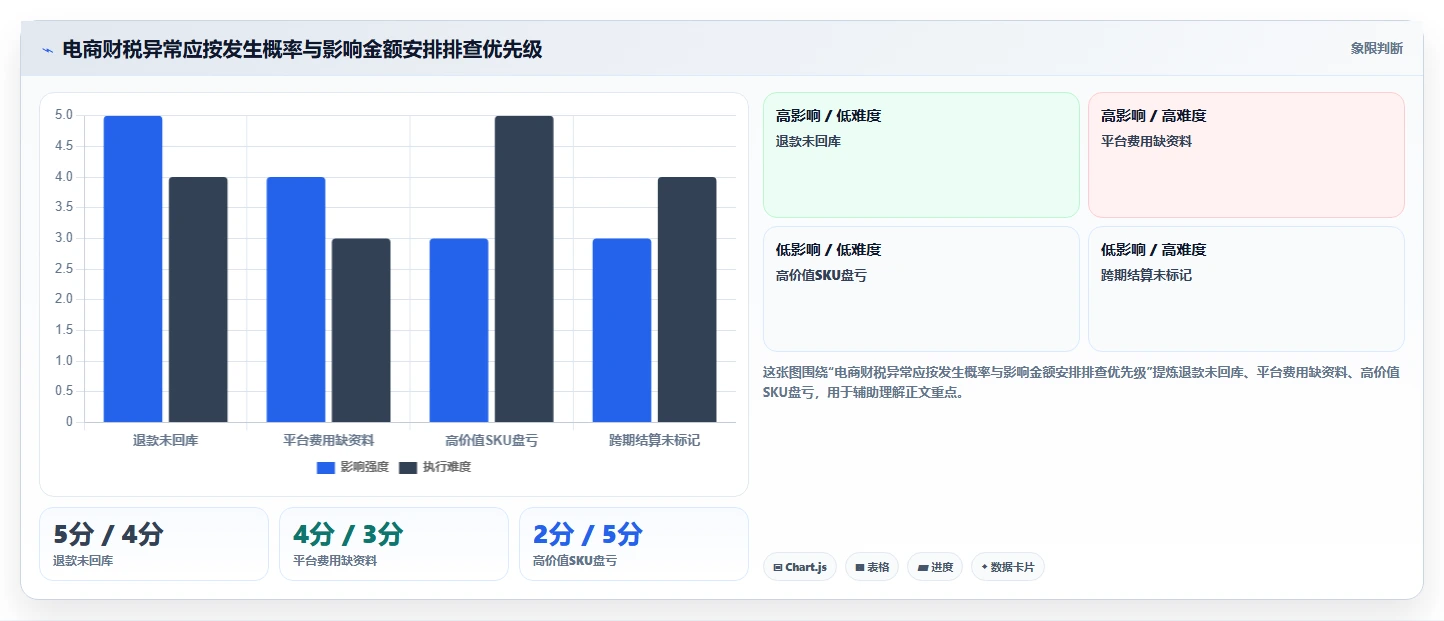Click the dark bar for 平台费用缺资料
Image resolution: width=1444 pixels, height=621 pixels.
point(361,330)
